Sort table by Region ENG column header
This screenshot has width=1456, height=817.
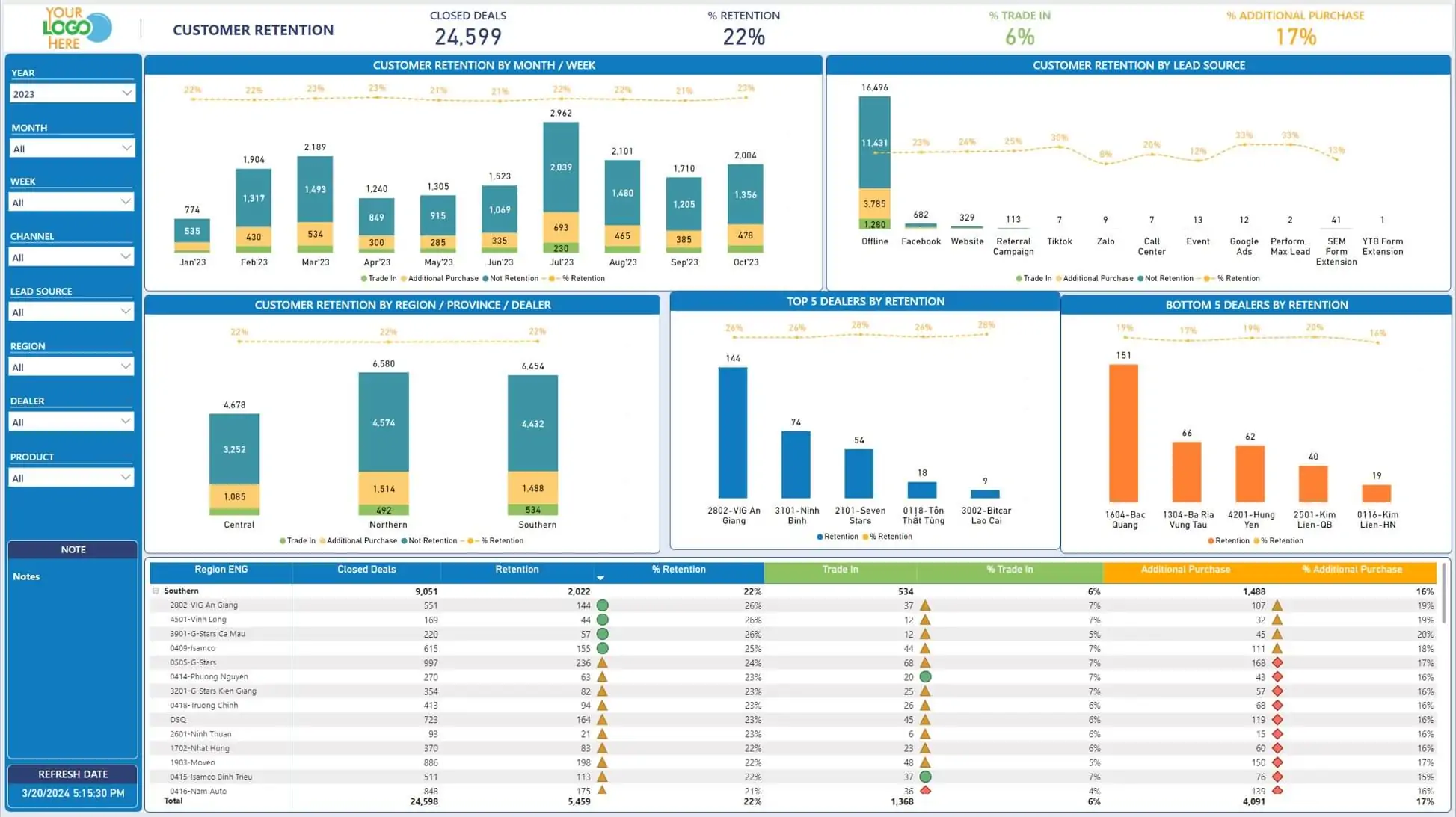(x=221, y=570)
